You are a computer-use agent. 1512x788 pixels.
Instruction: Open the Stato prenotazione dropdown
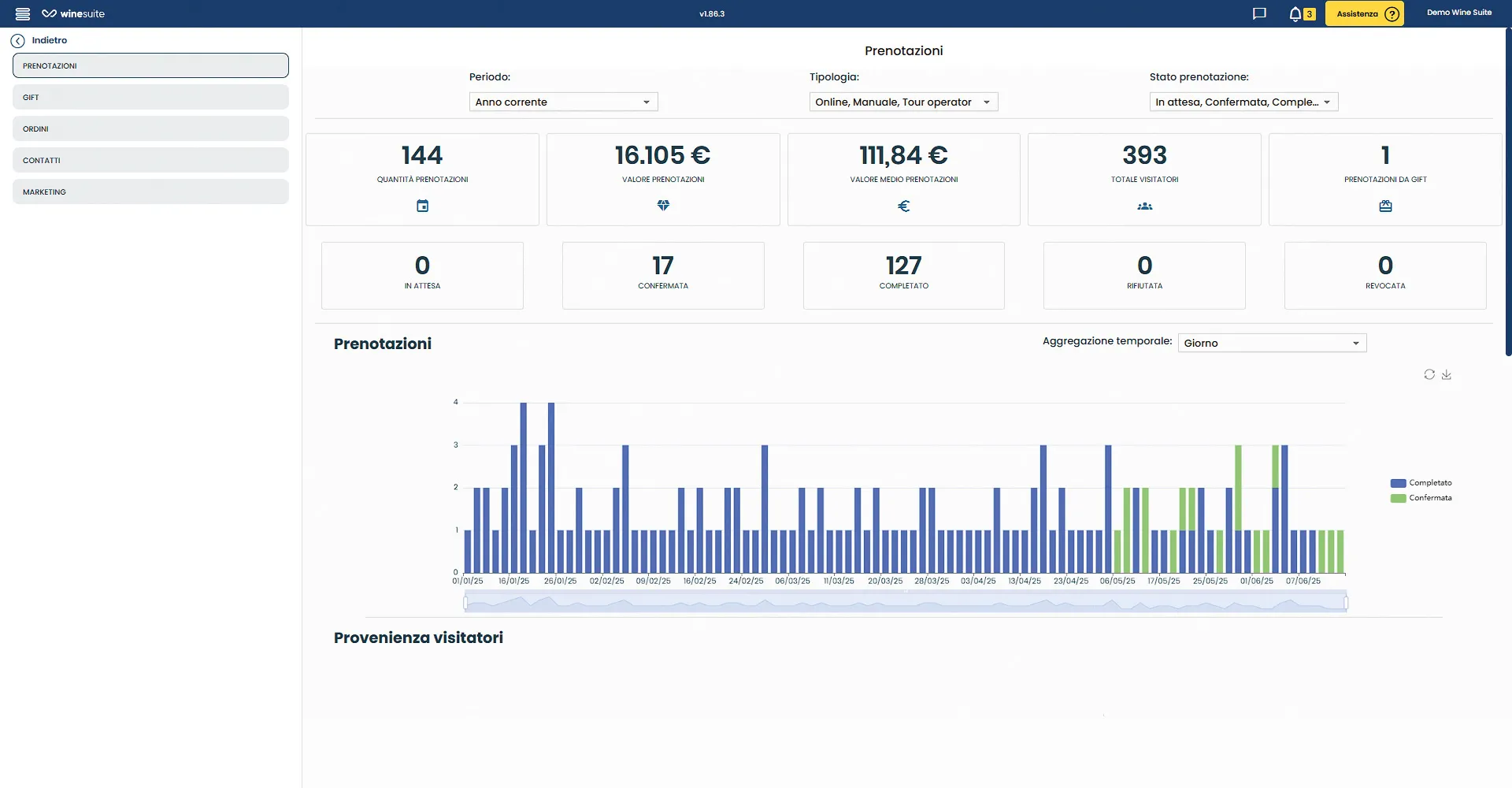click(x=1243, y=102)
